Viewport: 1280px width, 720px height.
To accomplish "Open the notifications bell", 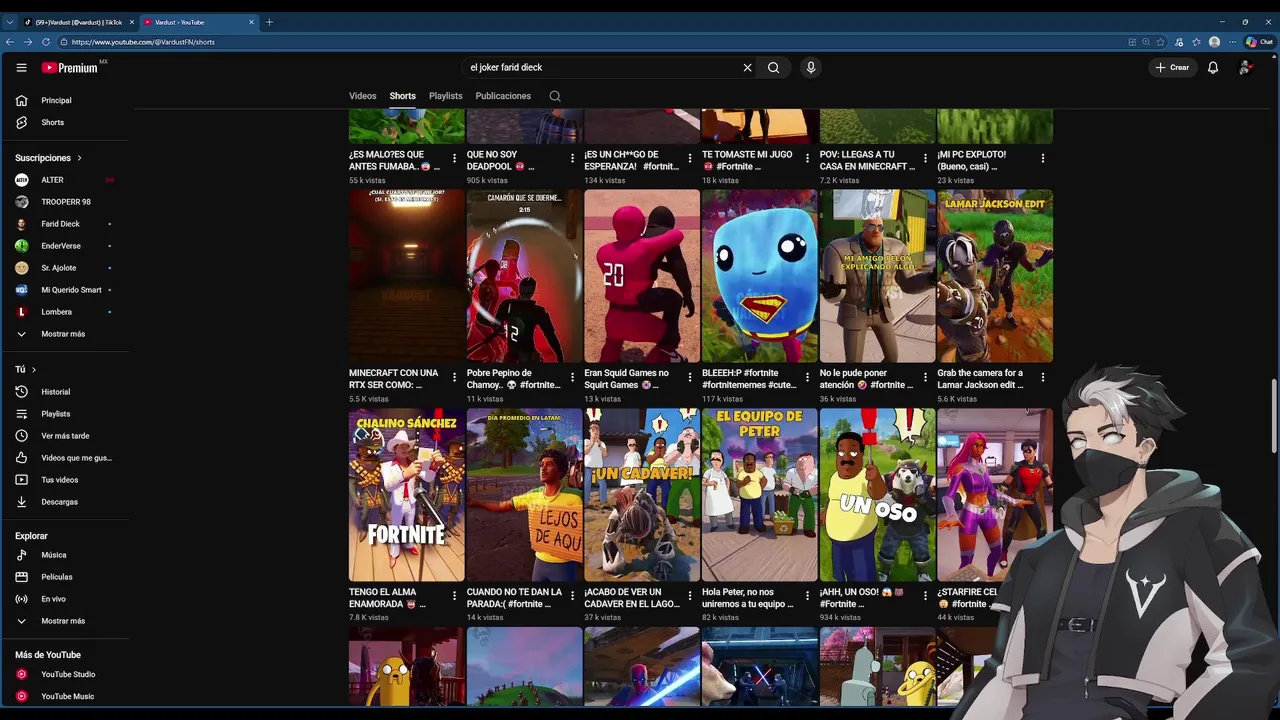I will (x=1213, y=67).
